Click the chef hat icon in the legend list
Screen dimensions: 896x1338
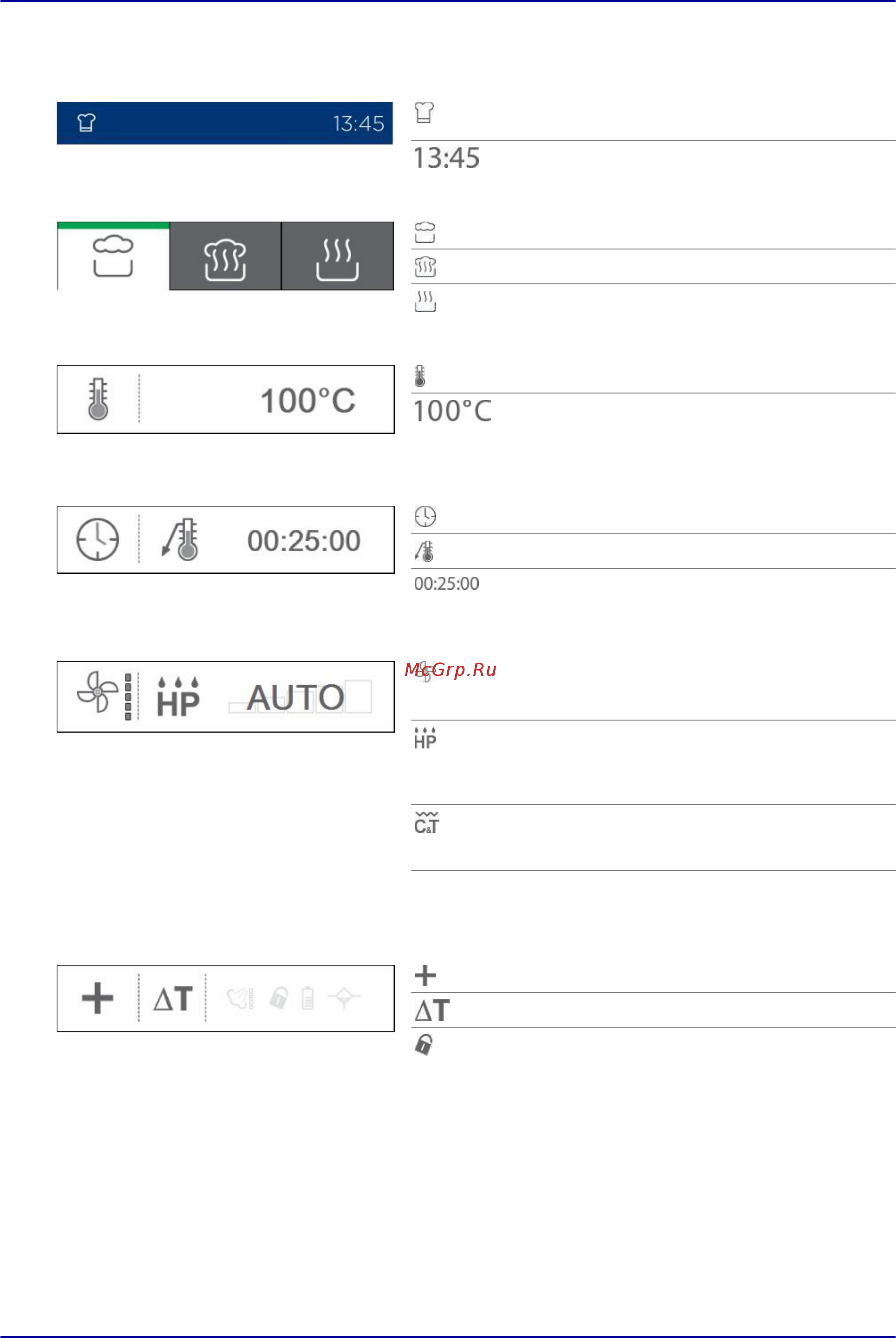click(424, 112)
